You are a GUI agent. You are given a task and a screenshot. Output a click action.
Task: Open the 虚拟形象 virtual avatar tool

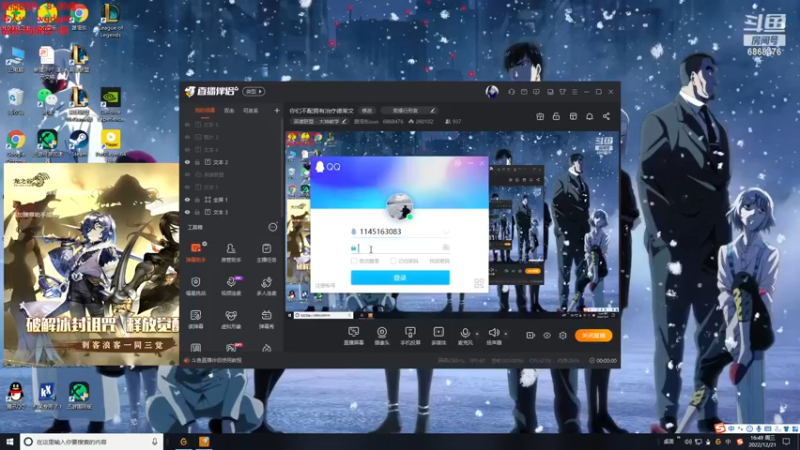[231, 319]
